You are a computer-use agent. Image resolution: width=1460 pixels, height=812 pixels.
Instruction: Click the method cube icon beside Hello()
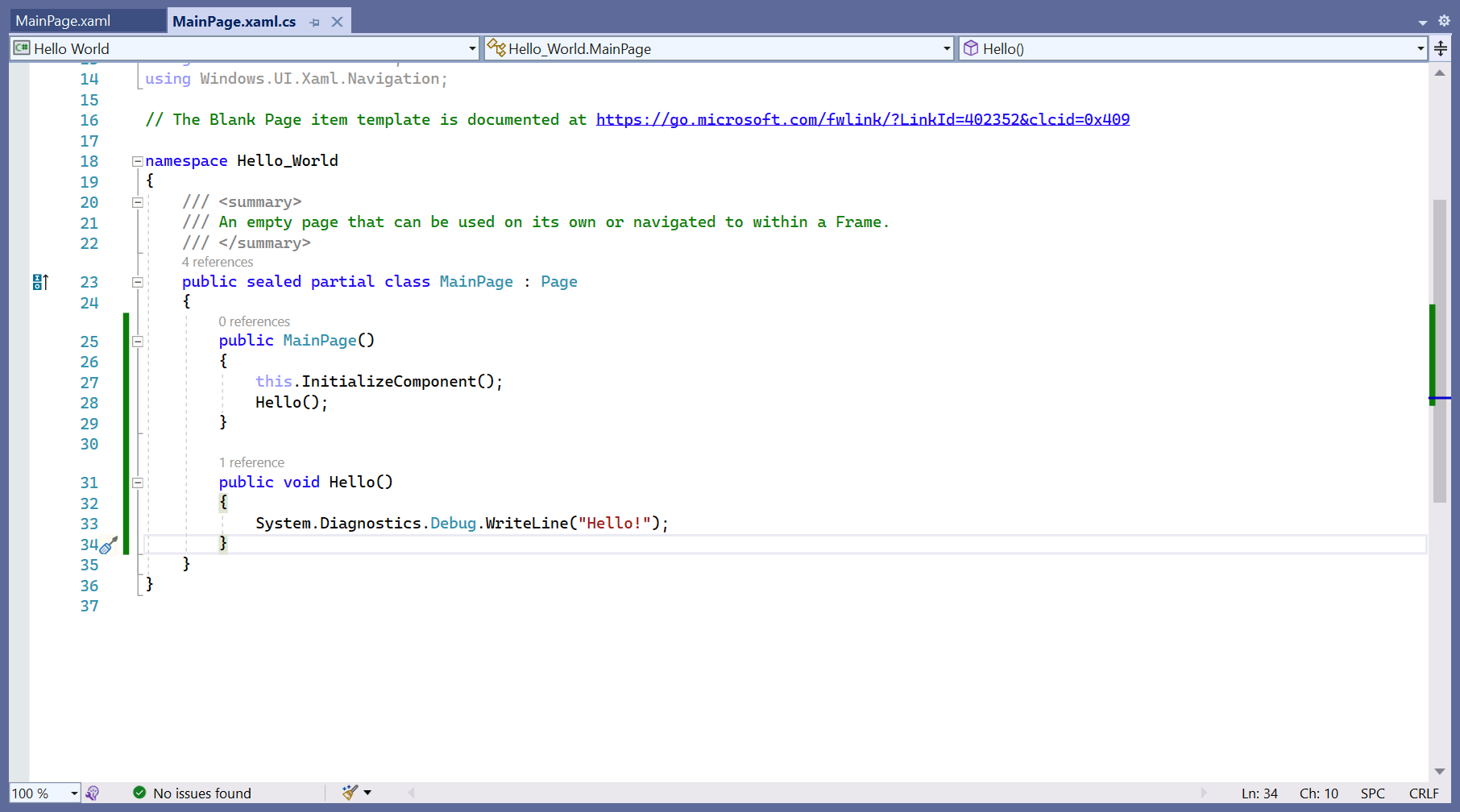pyautogui.click(x=971, y=48)
